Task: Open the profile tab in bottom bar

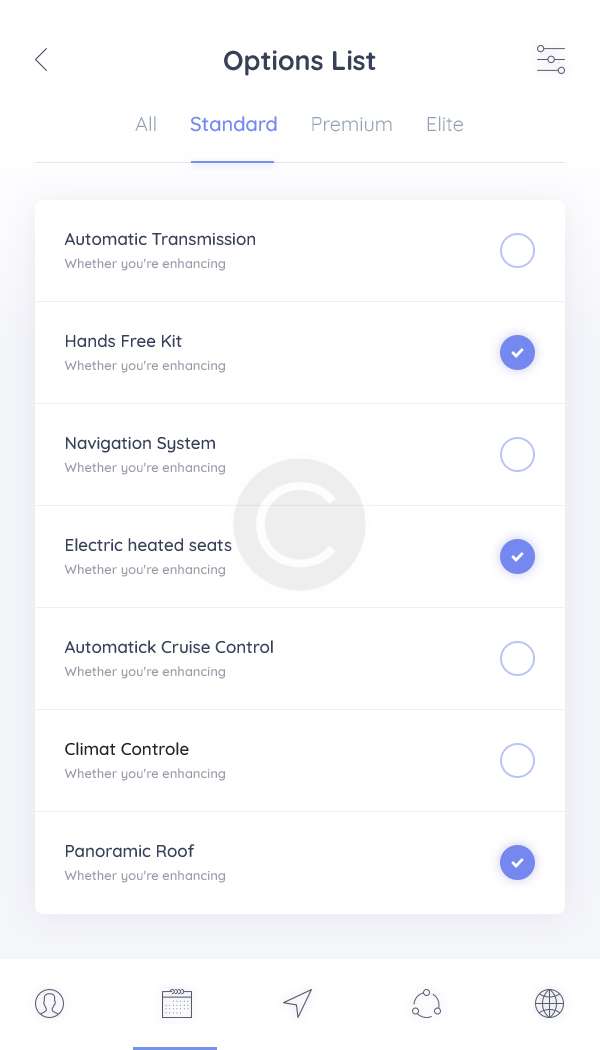Action: pyautogui.click(x=49, y=1003)
